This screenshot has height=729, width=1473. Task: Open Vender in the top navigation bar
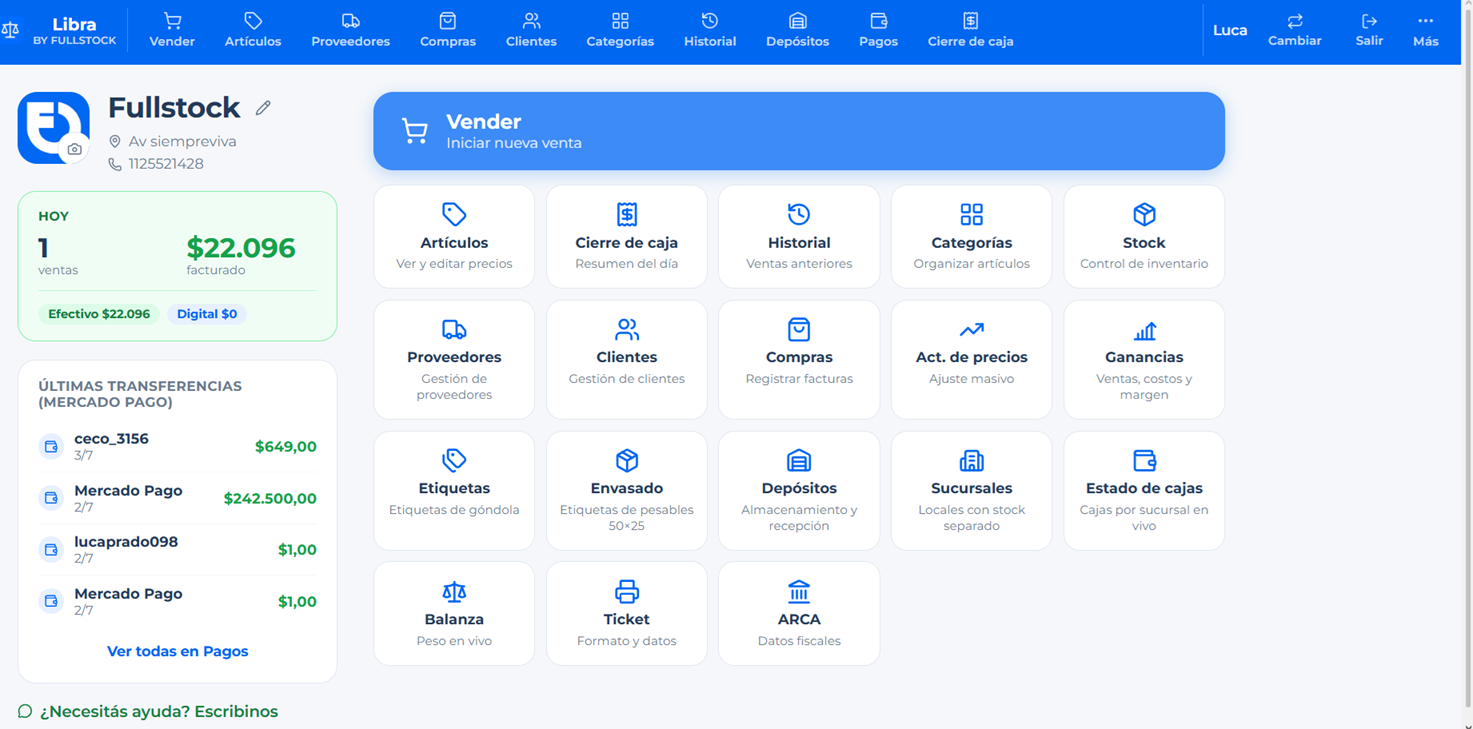point(172,30)
